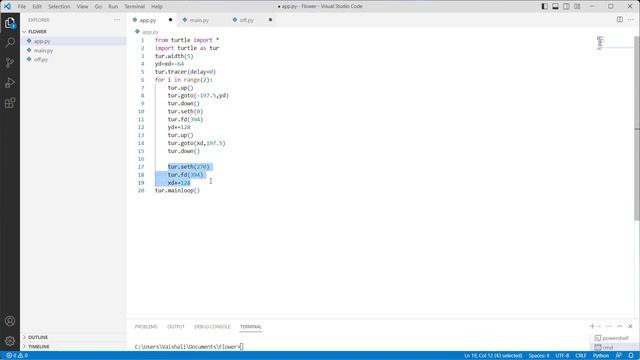Select the powershell terminal instance

[611, 338]
